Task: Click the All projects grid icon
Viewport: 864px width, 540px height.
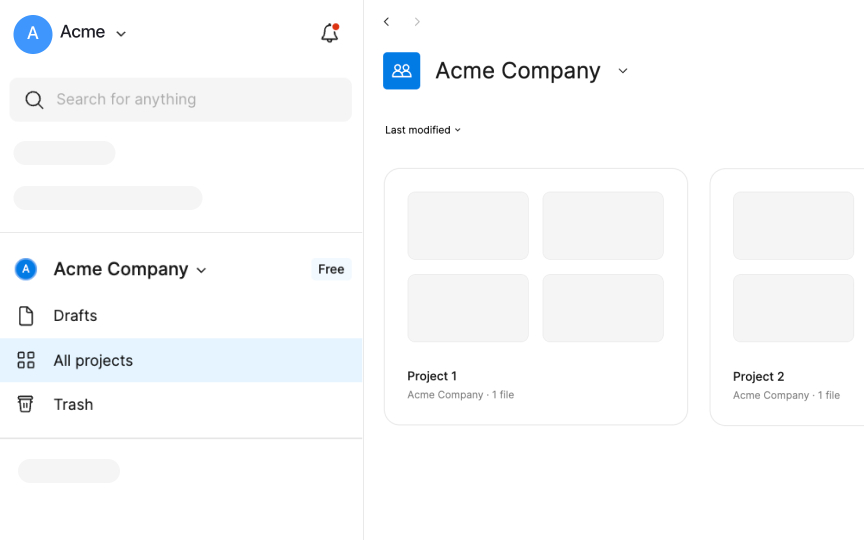Action: 26,360
